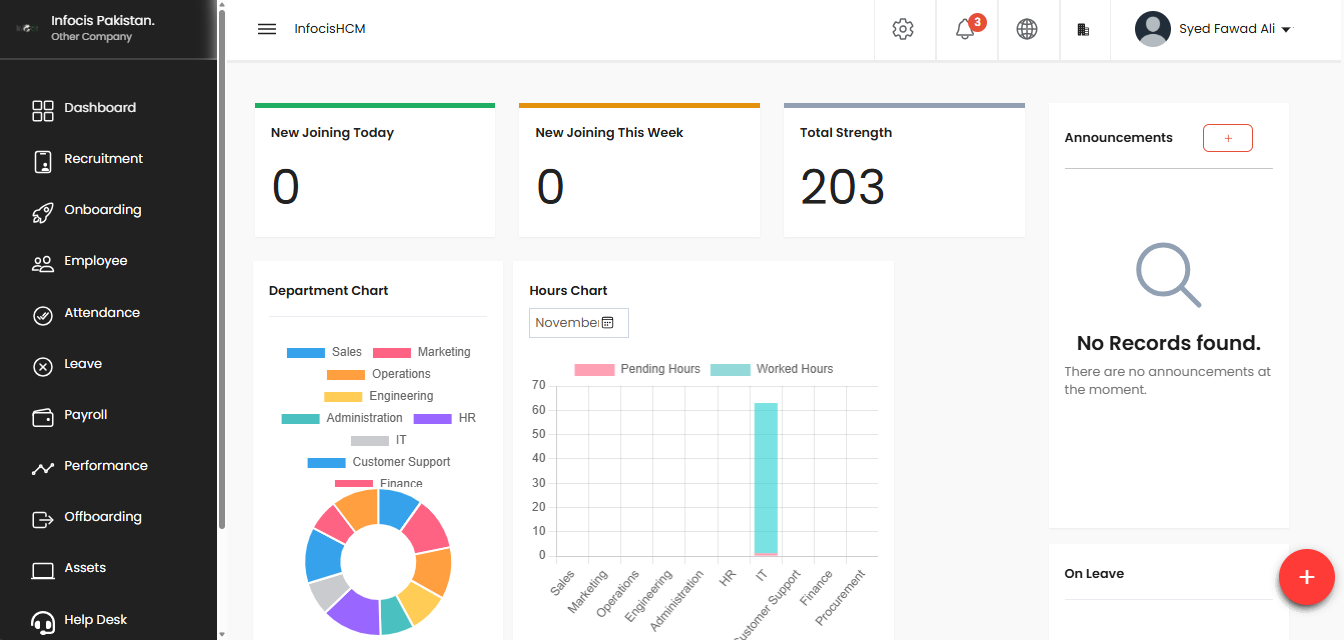Open calendar picker in Hours Chart
The width and height of the screenshot is (1344, 640).
[607, 322]
